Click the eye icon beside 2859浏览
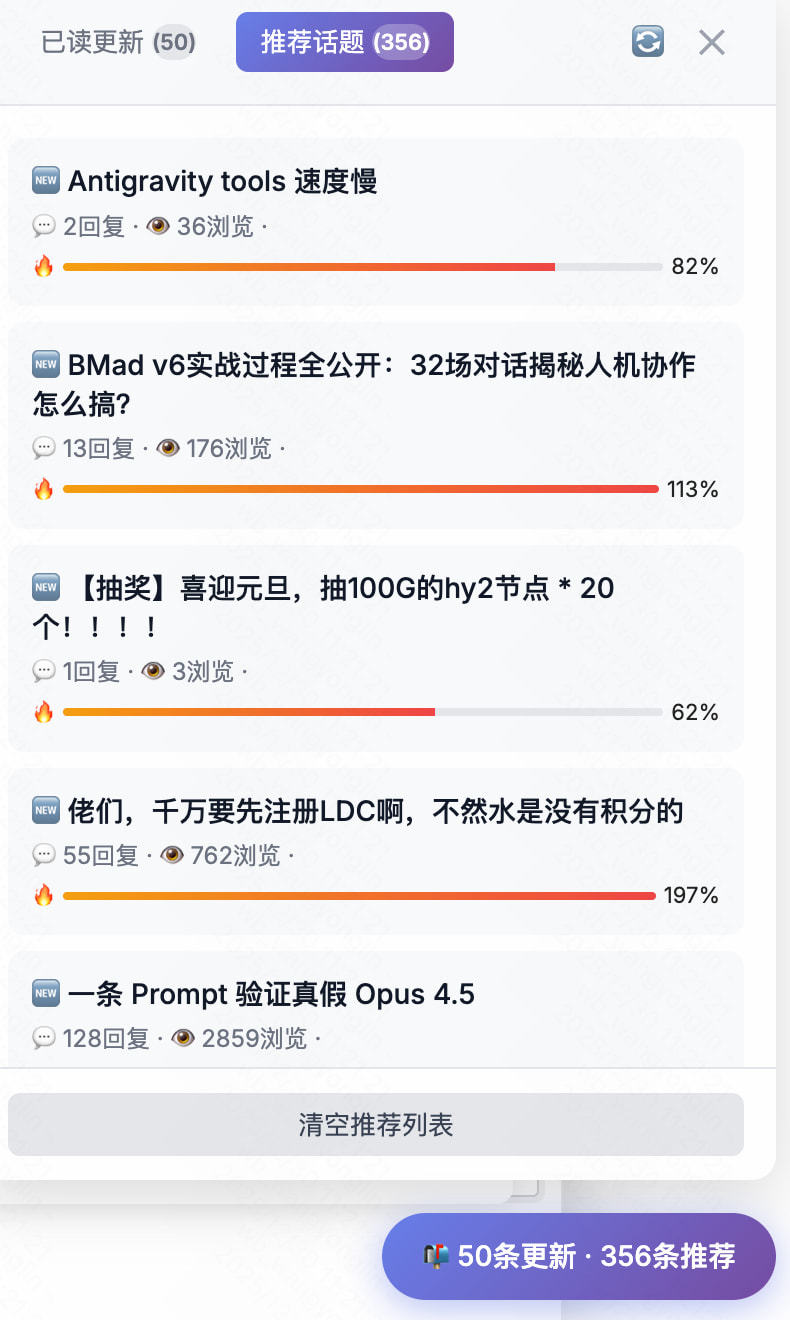The height and width of the screenshot is (1320, 790). pos(183,1039)
